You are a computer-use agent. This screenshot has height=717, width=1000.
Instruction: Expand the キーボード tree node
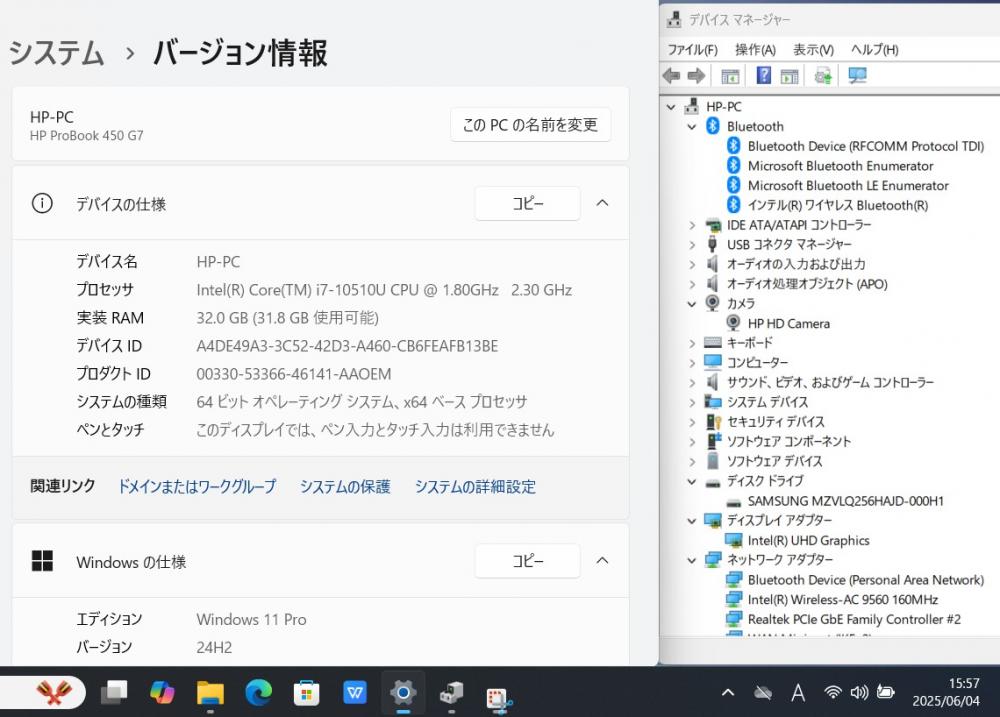[x=692, y=343]
